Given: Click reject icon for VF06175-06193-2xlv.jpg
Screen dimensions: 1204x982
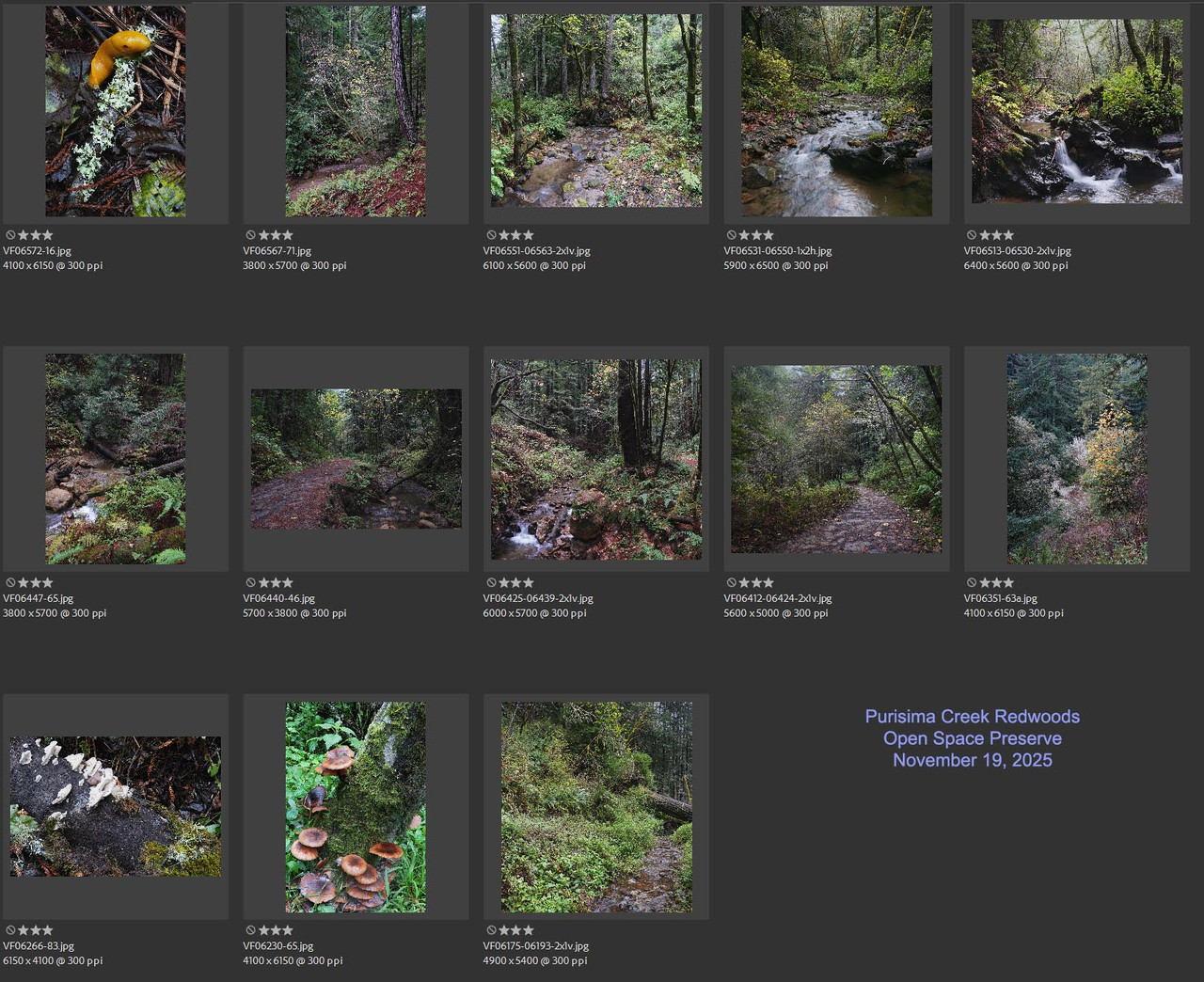Looking at the screenshot, I should pyautogui.click(x=491, y=930).
